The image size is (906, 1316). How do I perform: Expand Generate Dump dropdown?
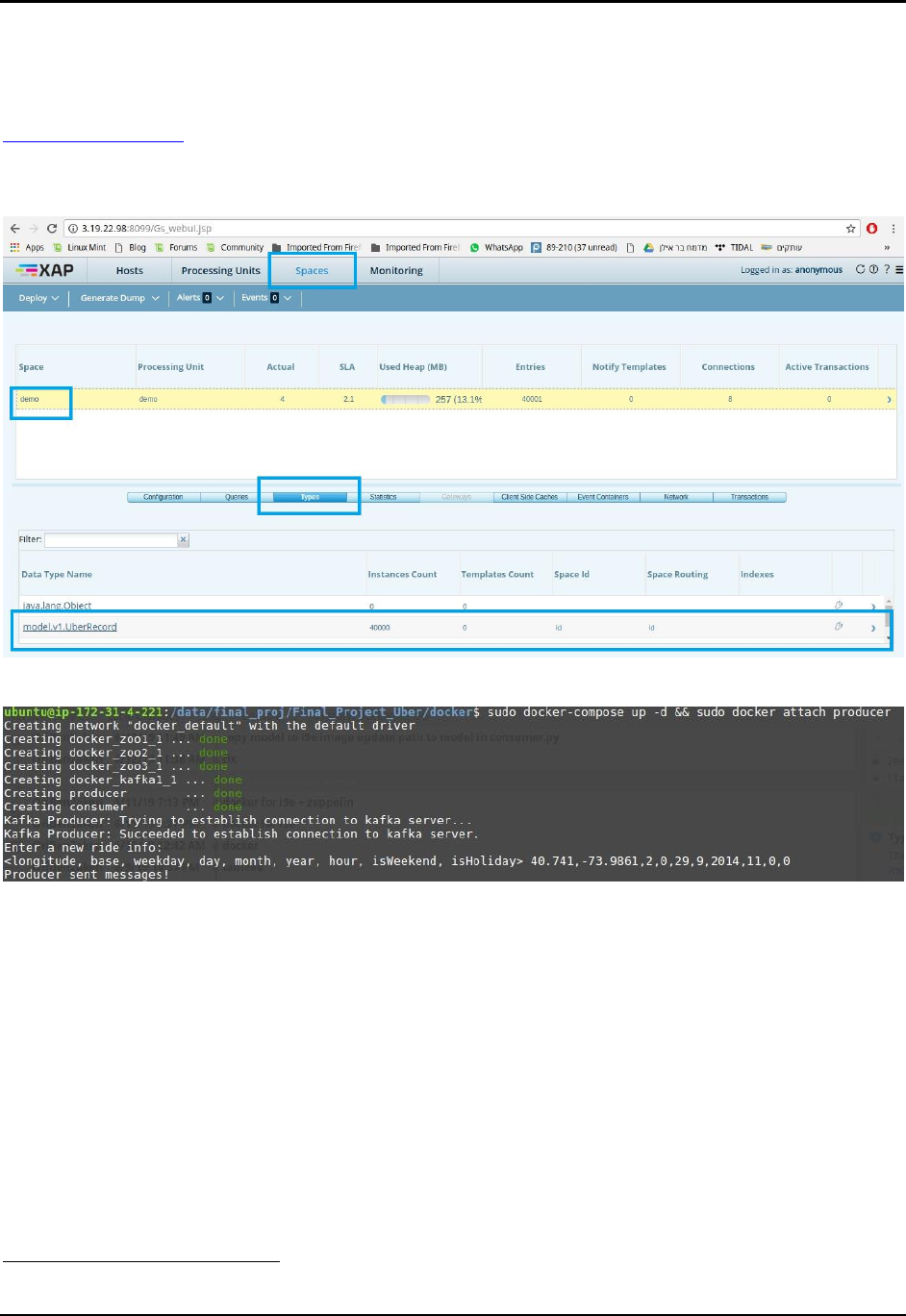tap(119, 298)
